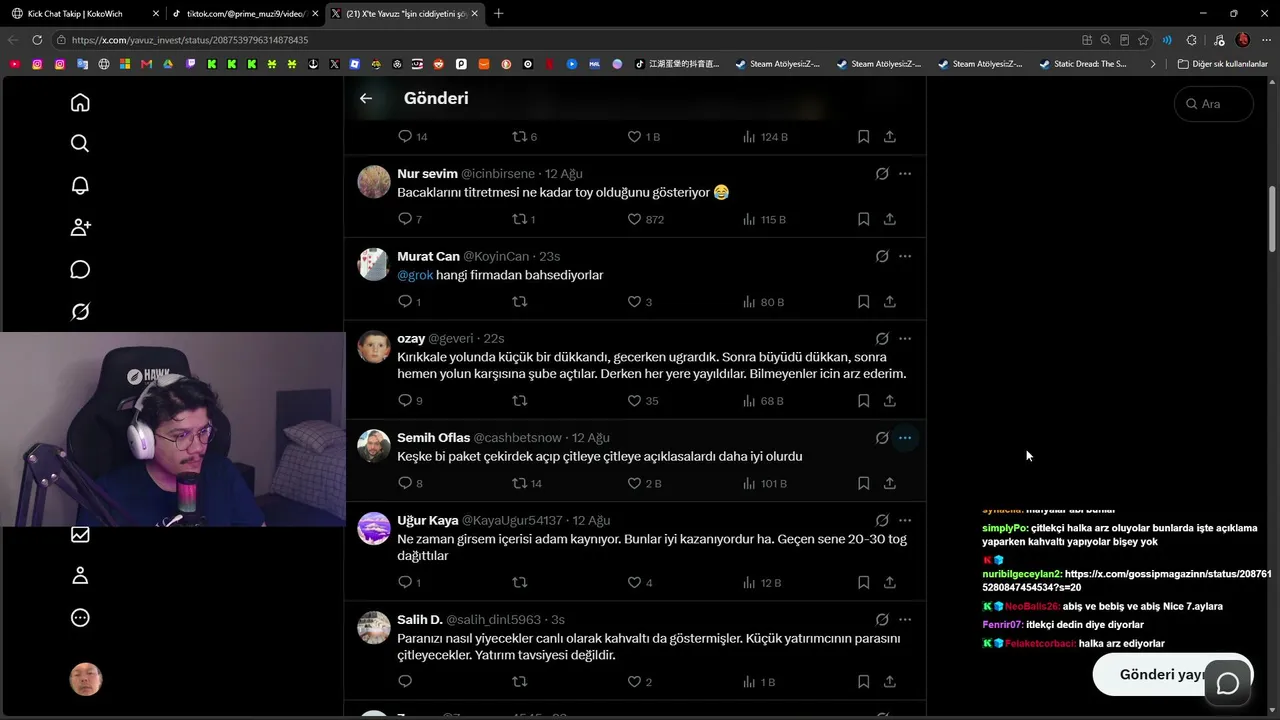Bookmark Salih D.'s comment

point(863,682)
